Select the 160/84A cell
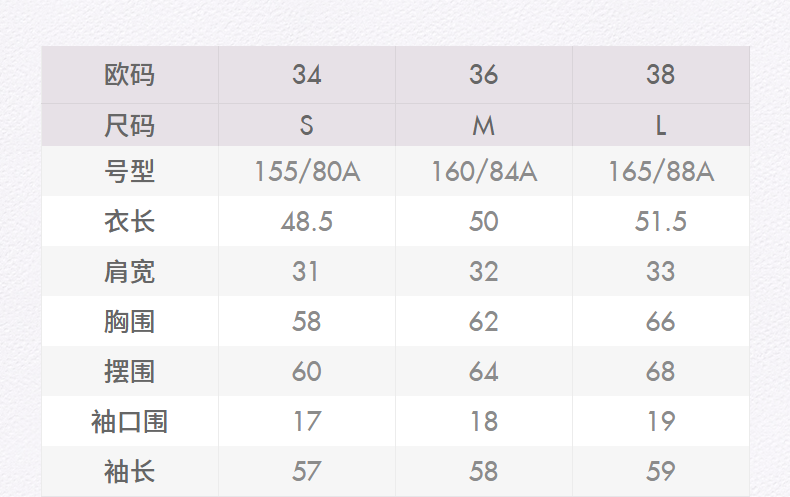The height and width of the screenshot is (497, 790). click(484, 172)
